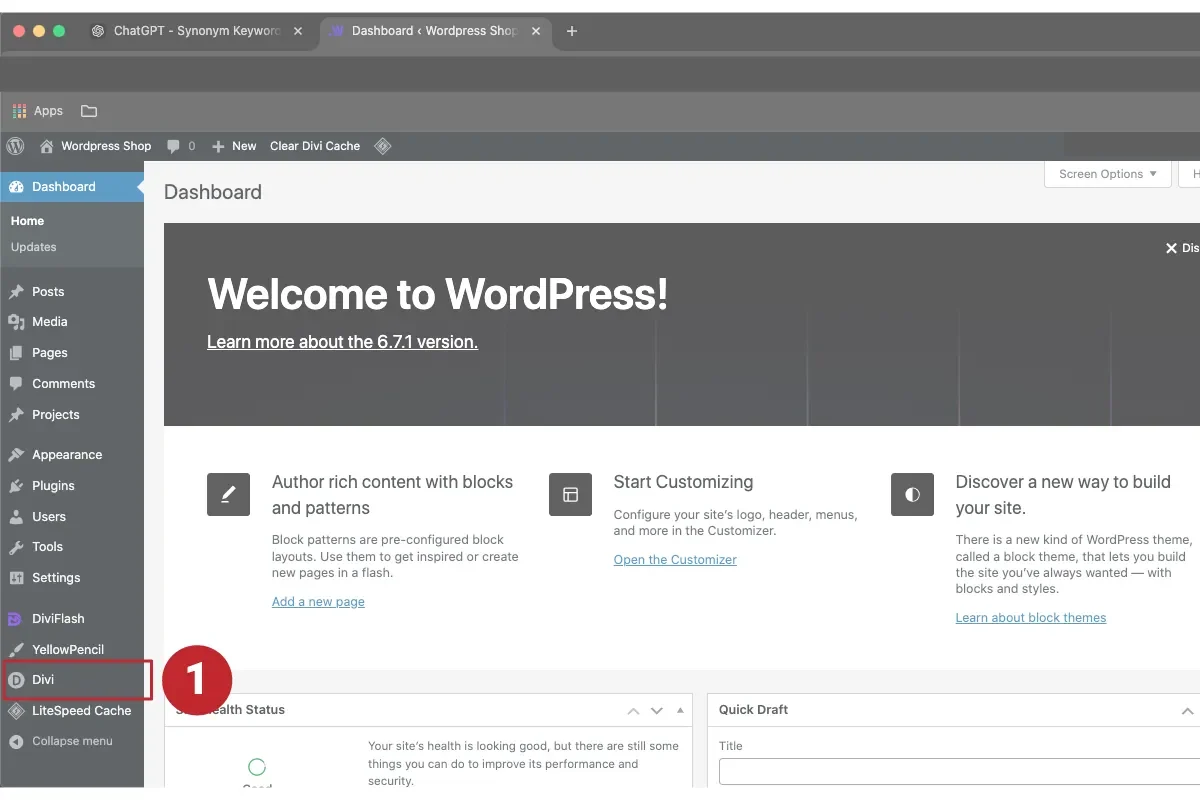Image resolution: width=1200 pixels, height=800 pixels.
Task: Click the Learn more about 6.7.1 link
Action: pos(342,342)
